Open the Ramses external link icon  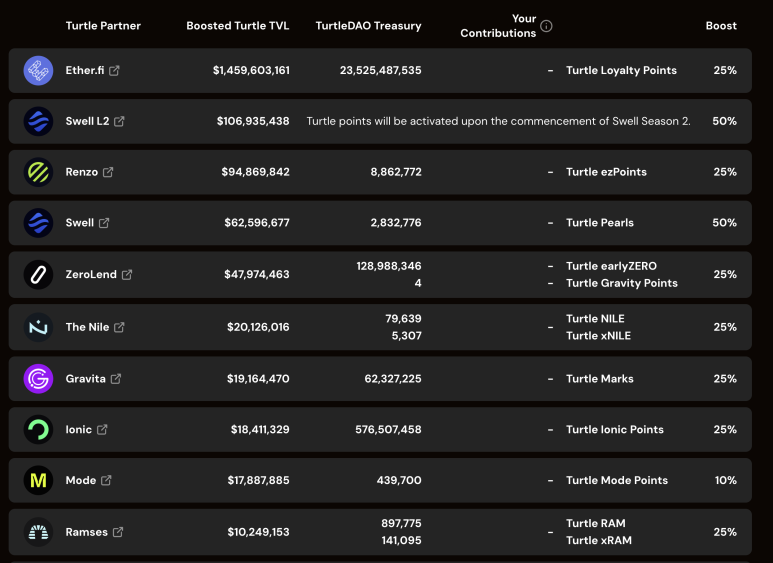118,532
